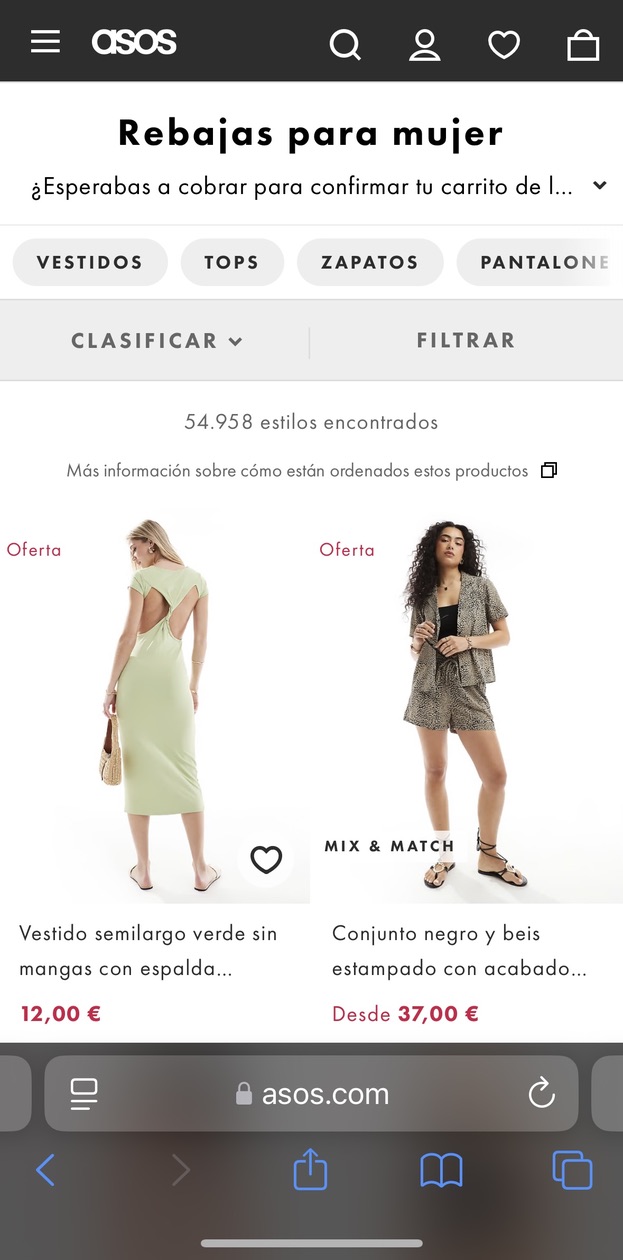Screen dimensions: 623x1260
Task: Select the TOPS category chip
Action: pyautogui.click(x=232, y=262)
